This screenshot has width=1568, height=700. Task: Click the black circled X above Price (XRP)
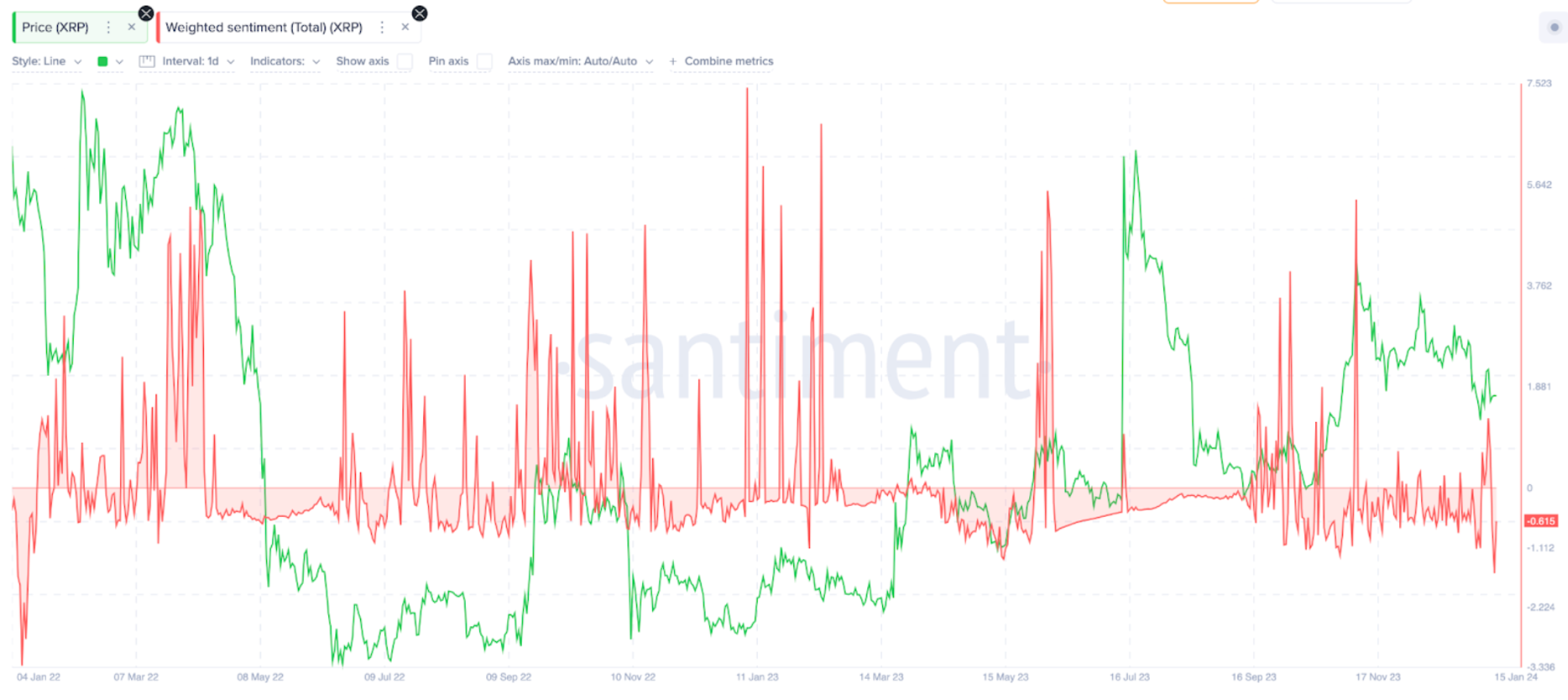click(146, 13)
